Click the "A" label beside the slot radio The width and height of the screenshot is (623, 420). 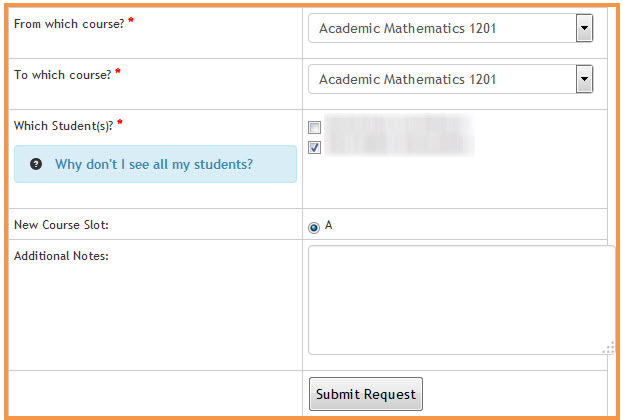328,225
